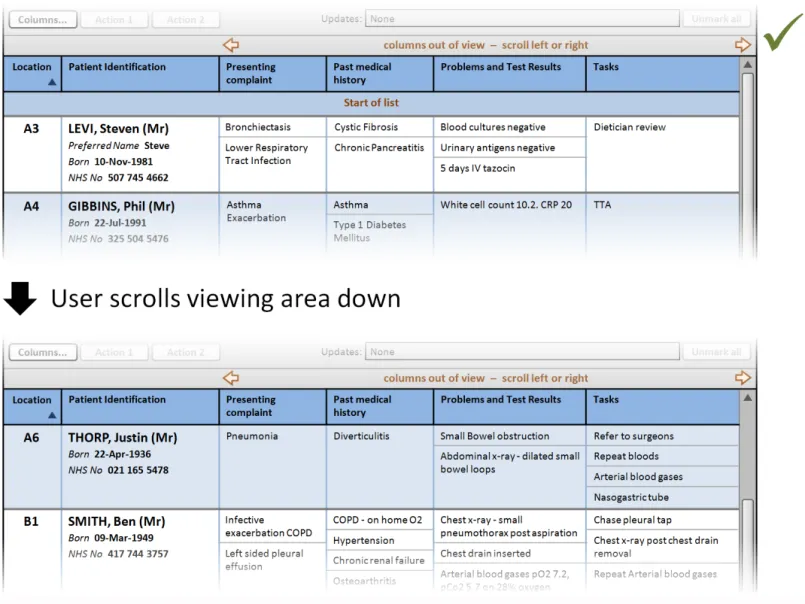Screen dimensions: 805x604
Task: Click left scroll arrow in lower patient list
Action: click(231, 378)
